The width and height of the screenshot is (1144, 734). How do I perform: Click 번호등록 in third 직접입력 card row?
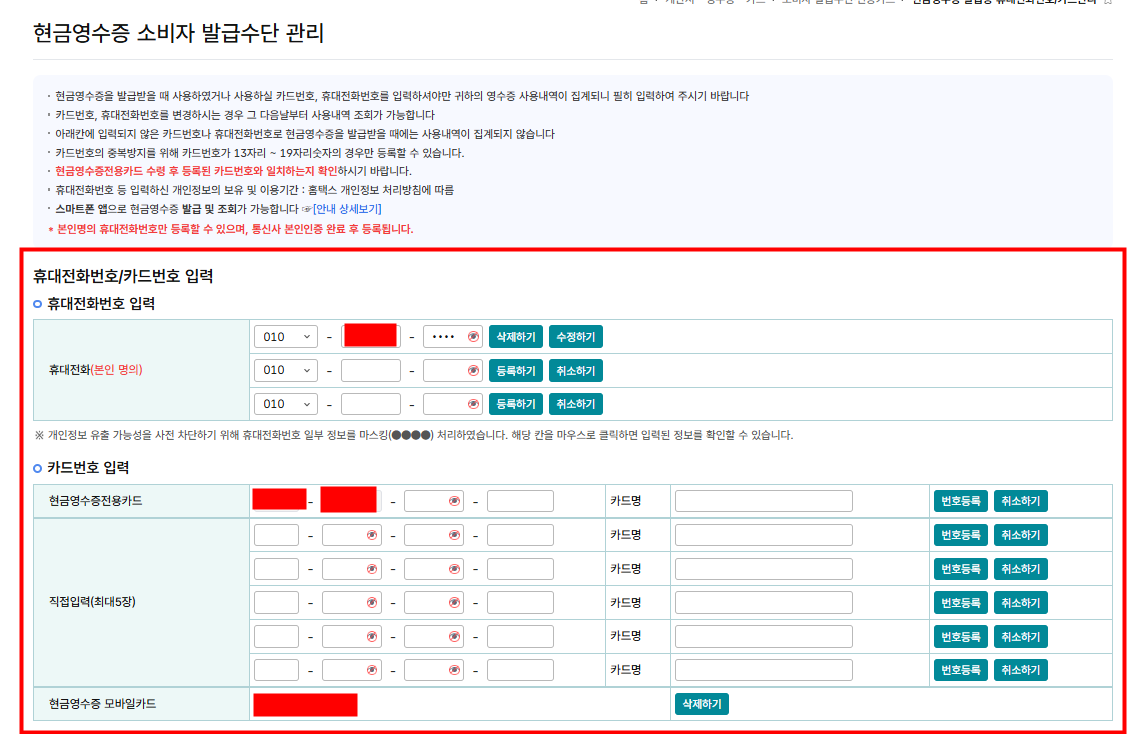(961, 603)
